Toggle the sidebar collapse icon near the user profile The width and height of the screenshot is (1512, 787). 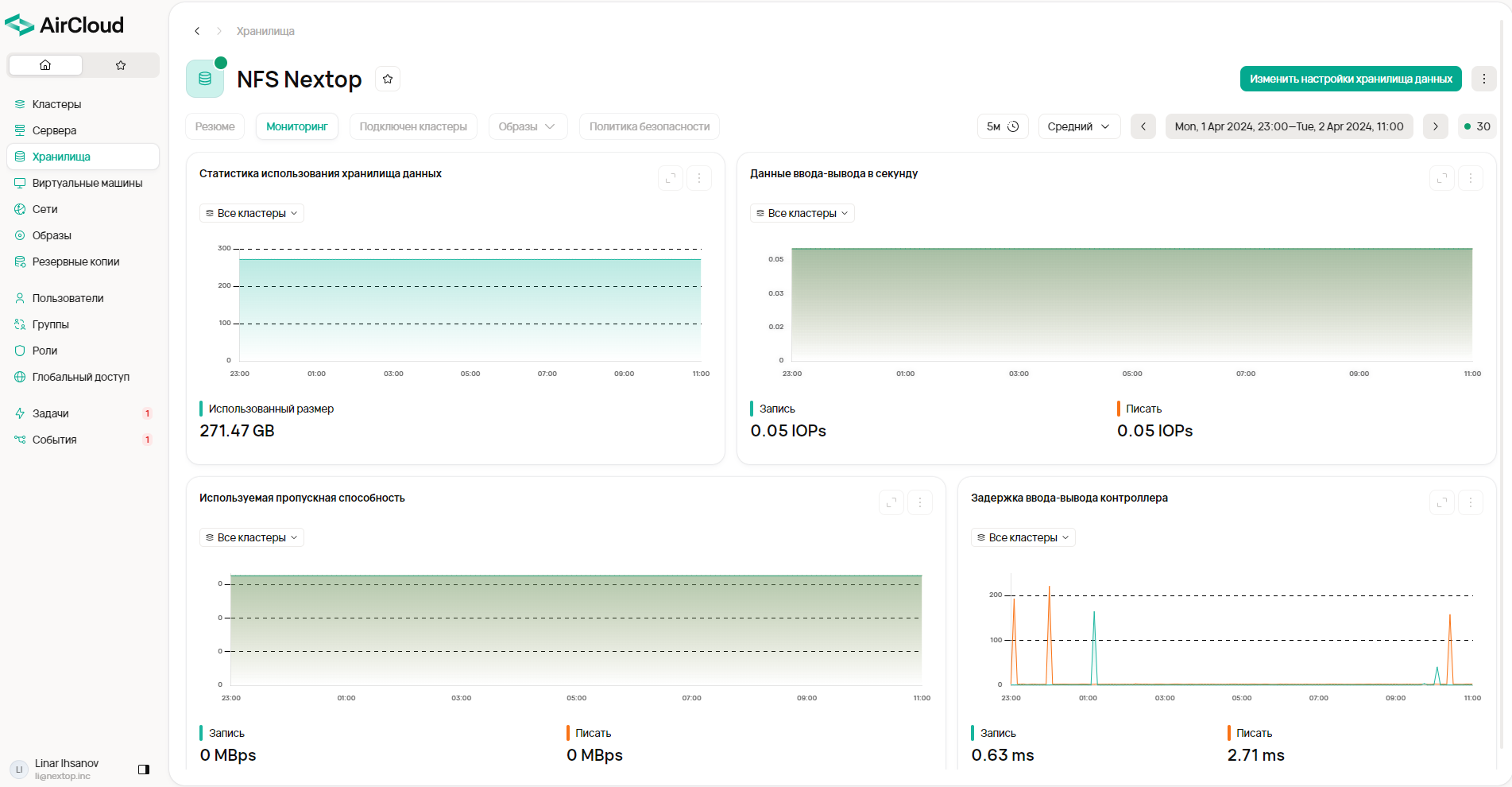point(144,770)
